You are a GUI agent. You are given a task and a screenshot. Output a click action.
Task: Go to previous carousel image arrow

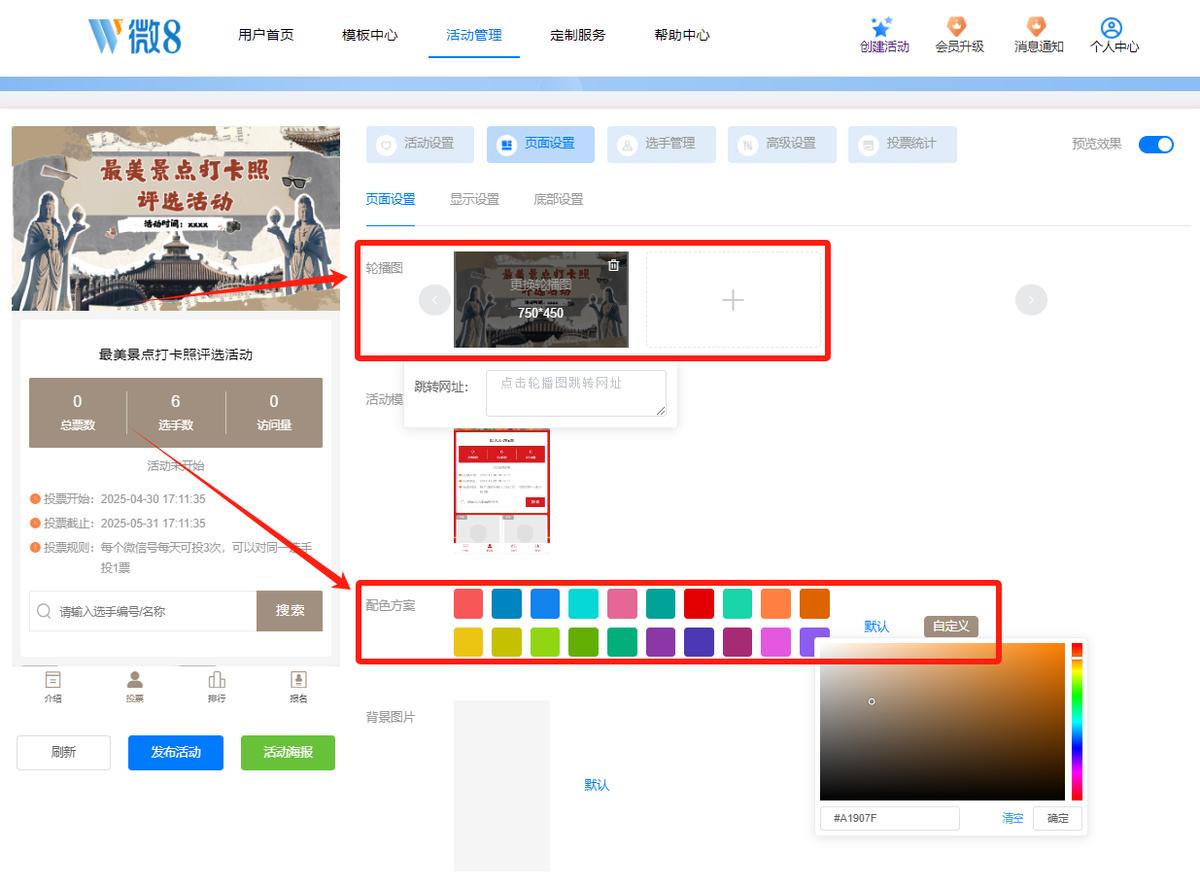(x=435, y=299)
